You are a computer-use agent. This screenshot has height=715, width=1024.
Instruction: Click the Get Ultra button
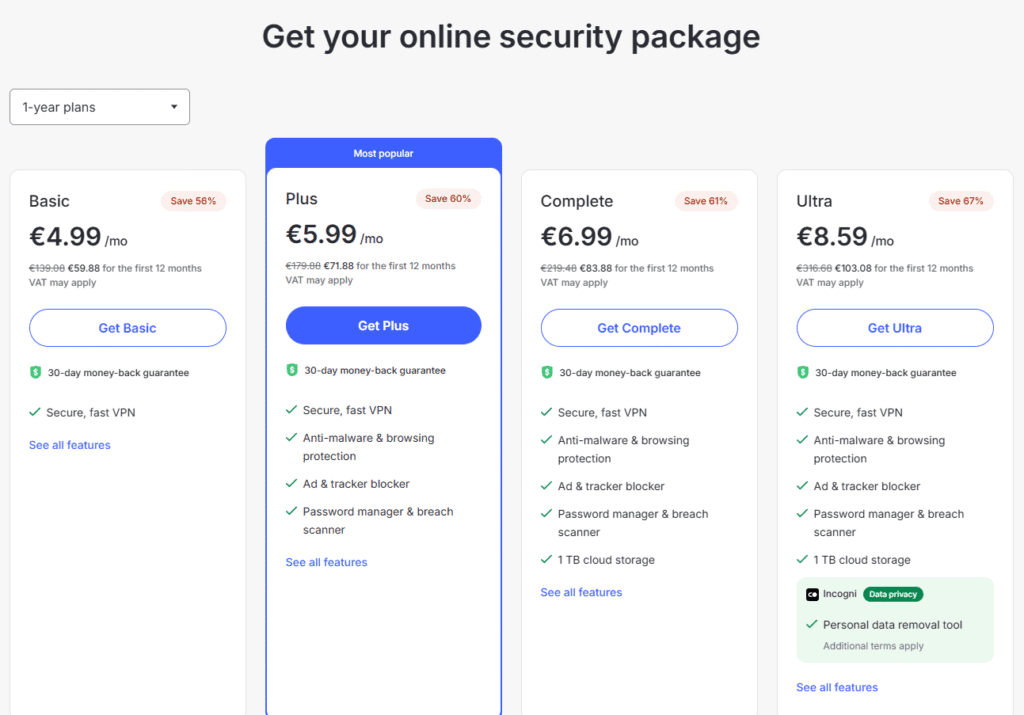click(x=895, y=328)
